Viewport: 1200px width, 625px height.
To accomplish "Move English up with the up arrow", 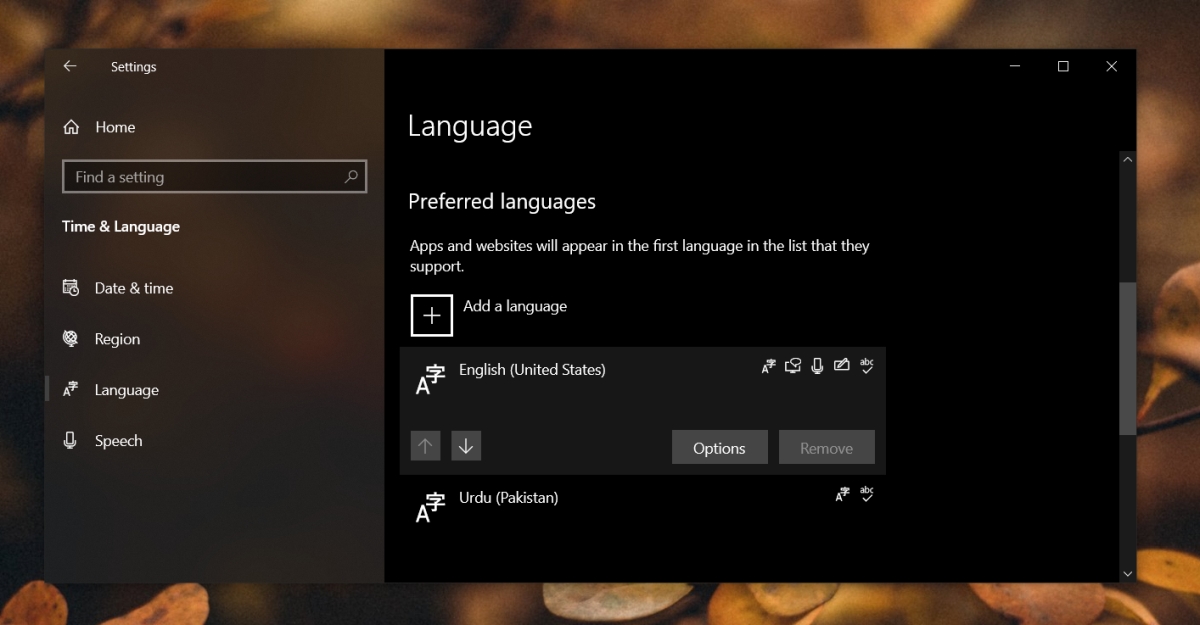I will (426, 446).
